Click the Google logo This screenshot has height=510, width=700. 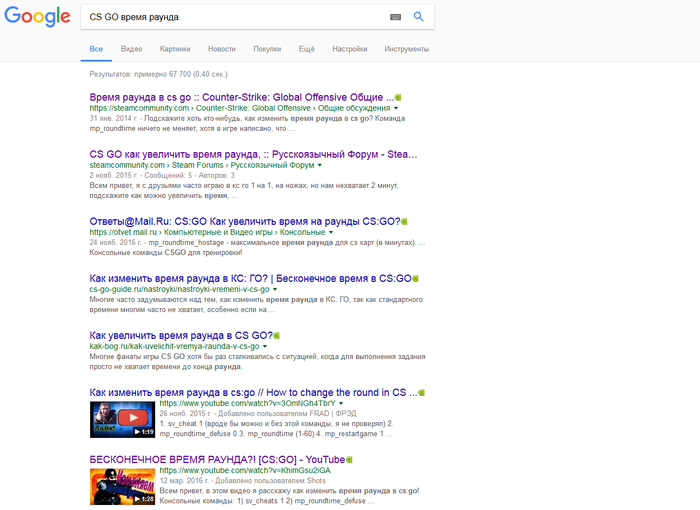pyautogui.click(x=38, y=17)
